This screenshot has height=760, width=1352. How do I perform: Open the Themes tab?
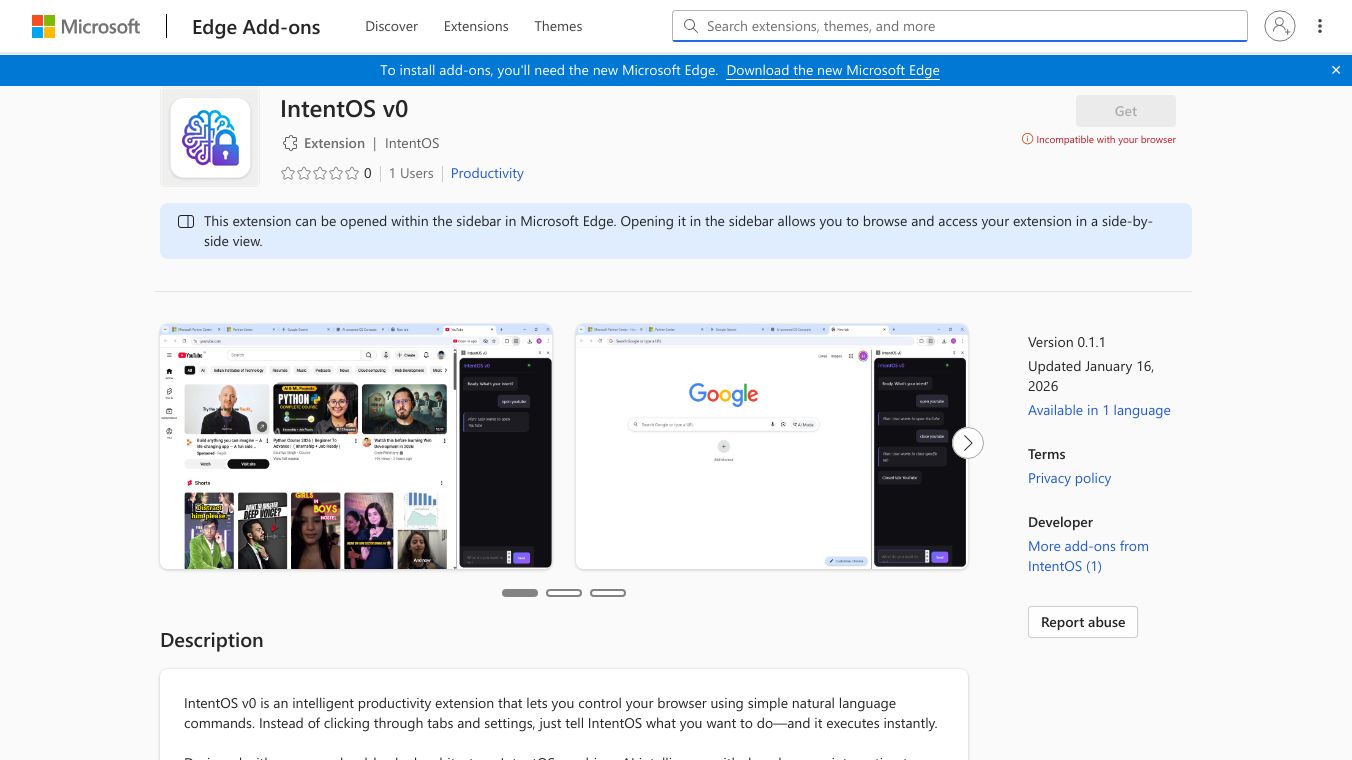pos(558,26)
